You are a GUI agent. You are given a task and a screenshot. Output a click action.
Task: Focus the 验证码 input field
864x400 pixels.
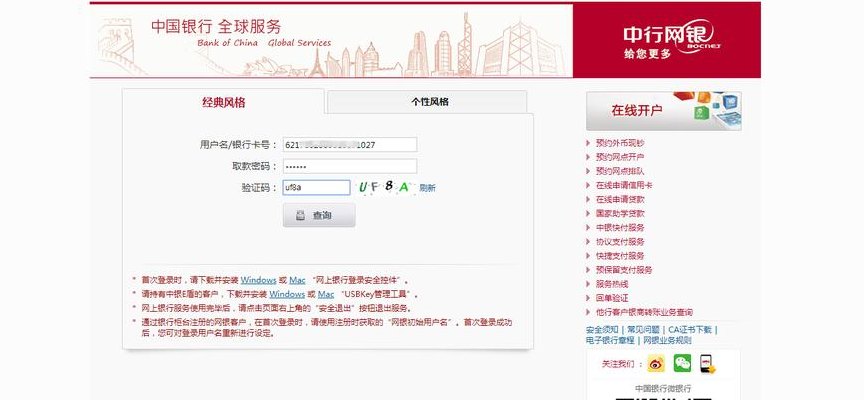point(316,187)
